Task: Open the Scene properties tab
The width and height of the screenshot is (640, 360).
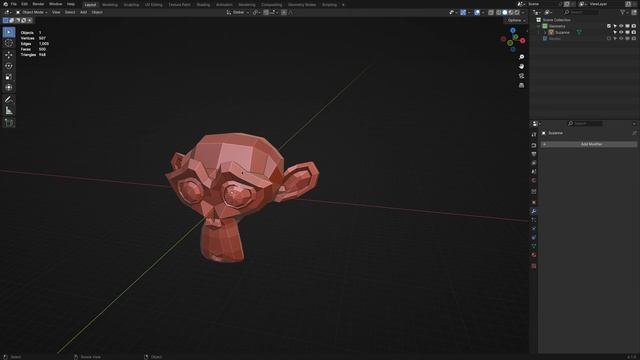Action: point(533,171)
